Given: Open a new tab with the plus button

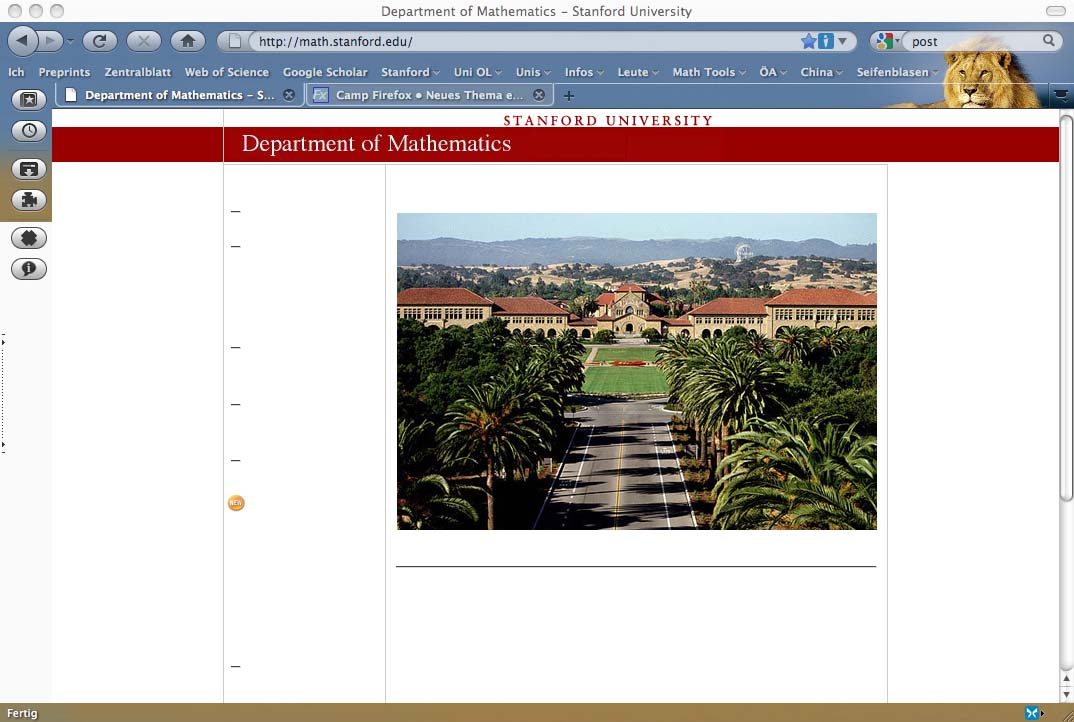Looking at the screenshot, I should pos(569,96).
